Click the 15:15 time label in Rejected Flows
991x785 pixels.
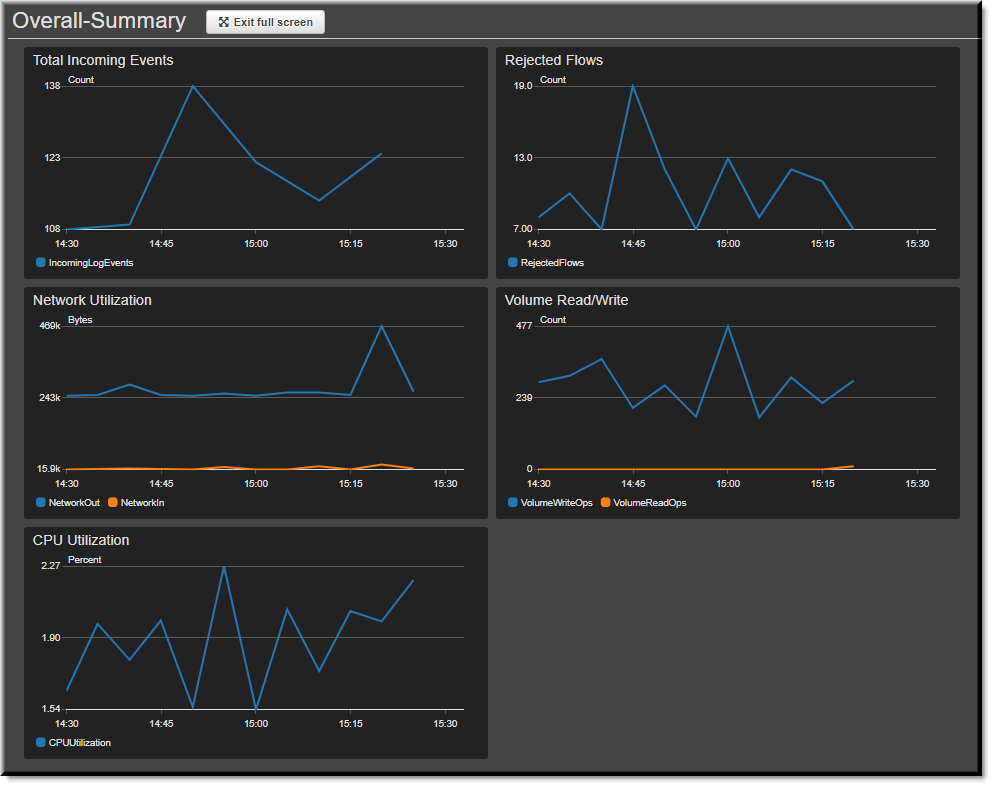click(x=823, y=244)
